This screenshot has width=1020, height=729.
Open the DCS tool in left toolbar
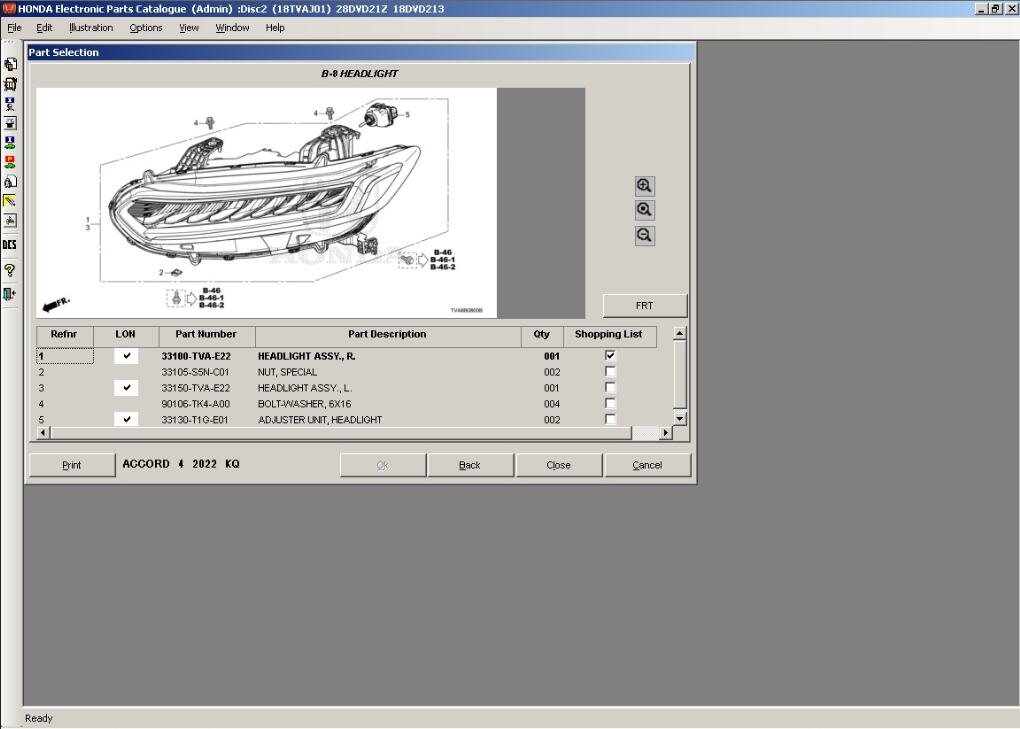point(10,245)
